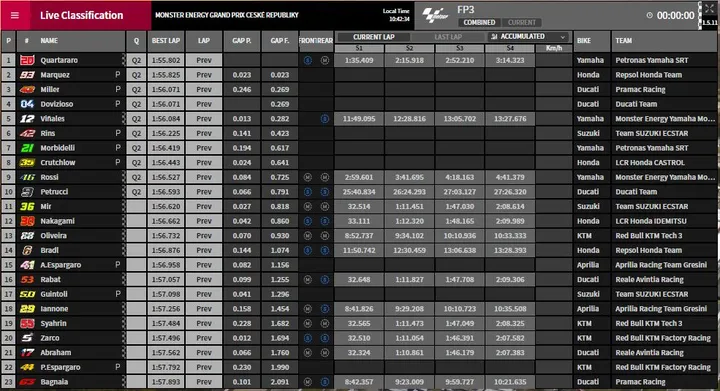Image resolution: width=720 pixels, height=391 pixels.
Task: Sort by the GAP P. column header
Action: point(242,41)
